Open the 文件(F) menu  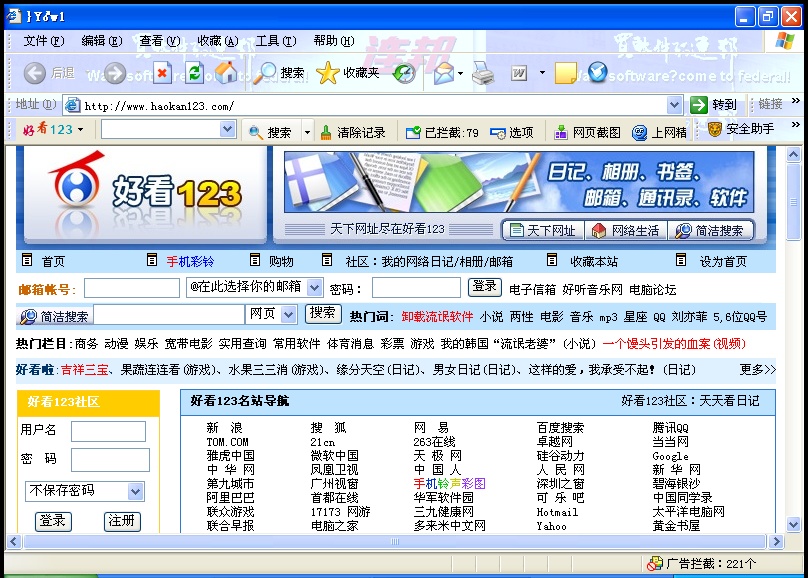coord(43,41)
